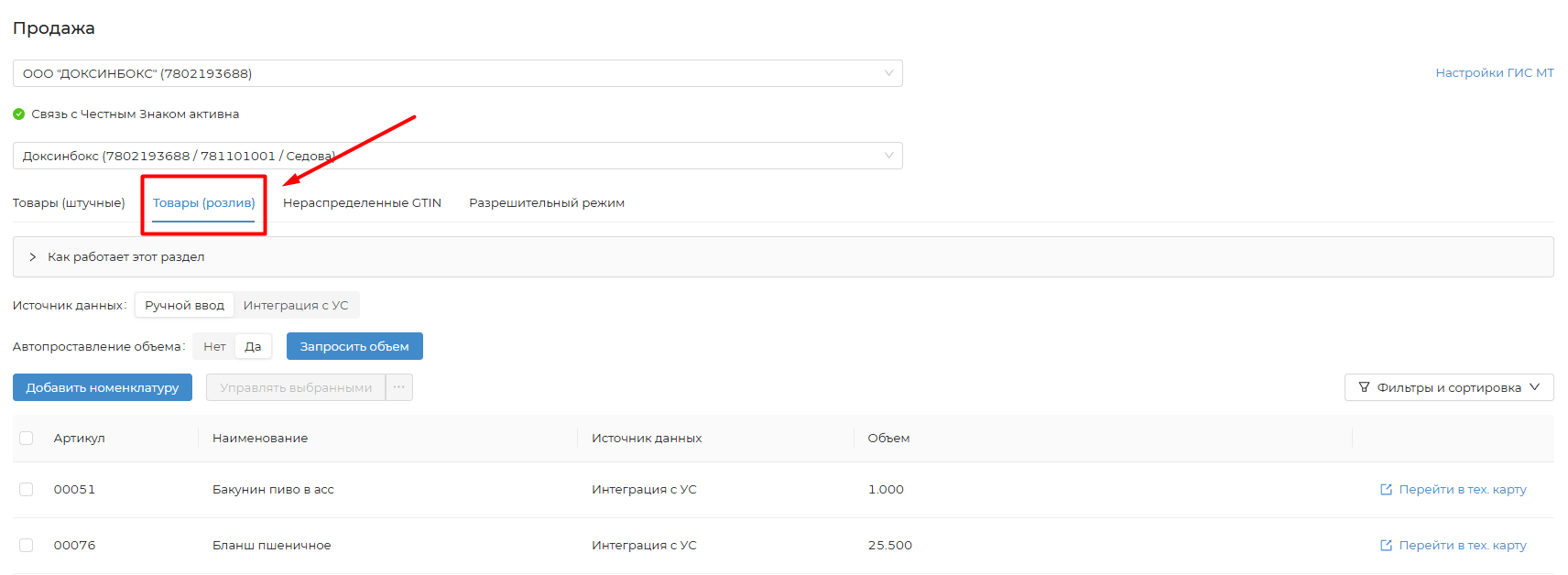The width and height of the screenshot is (1568, 575).
Task: Select all rows with header checkbox
Action: click(x=27, y=439)
